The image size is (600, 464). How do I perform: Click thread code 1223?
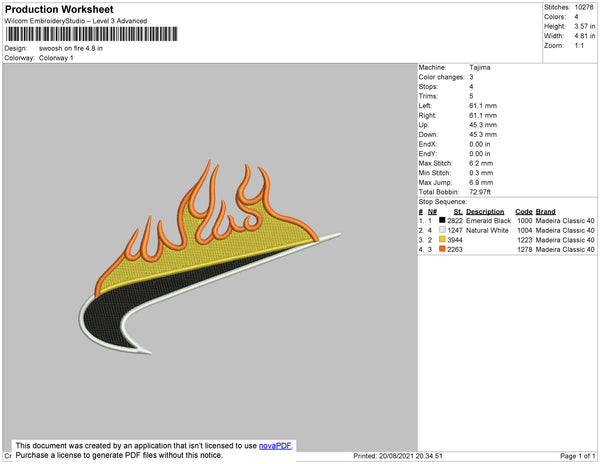(x=525, y=240)
